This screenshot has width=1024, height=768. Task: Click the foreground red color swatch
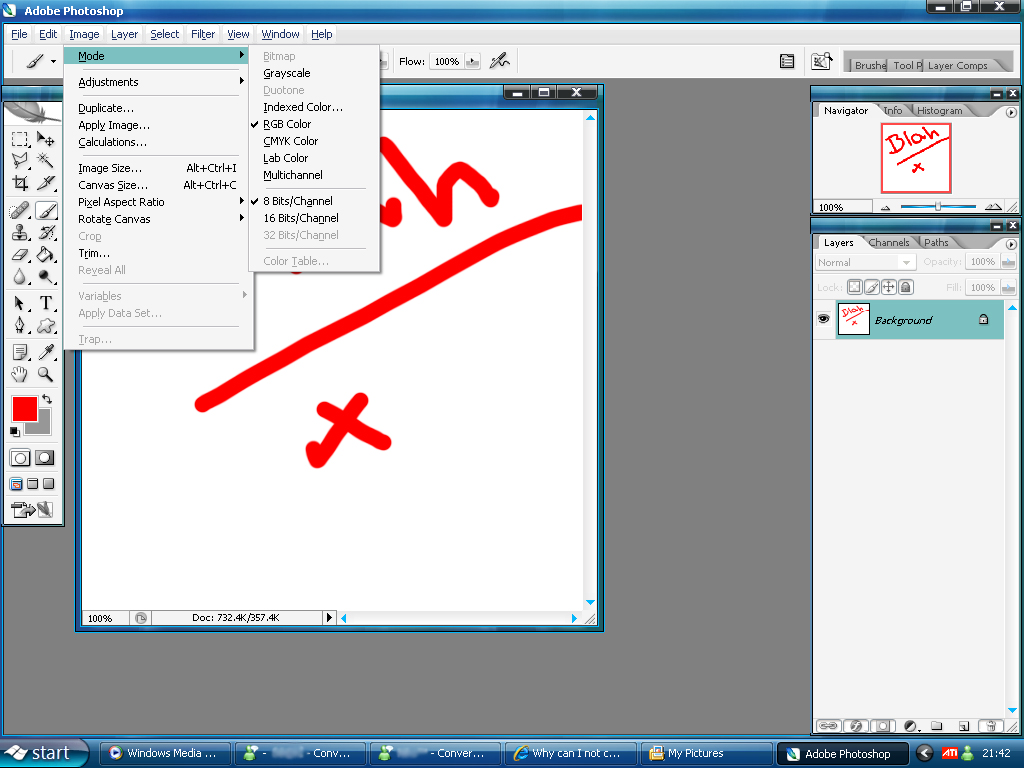[24, 408]
